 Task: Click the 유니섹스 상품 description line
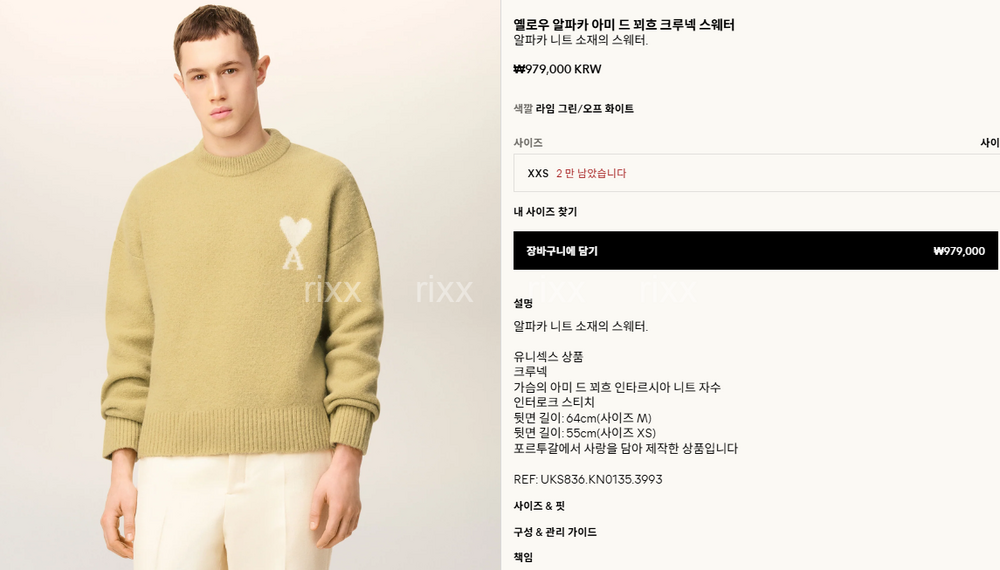[x=548, y=356]
